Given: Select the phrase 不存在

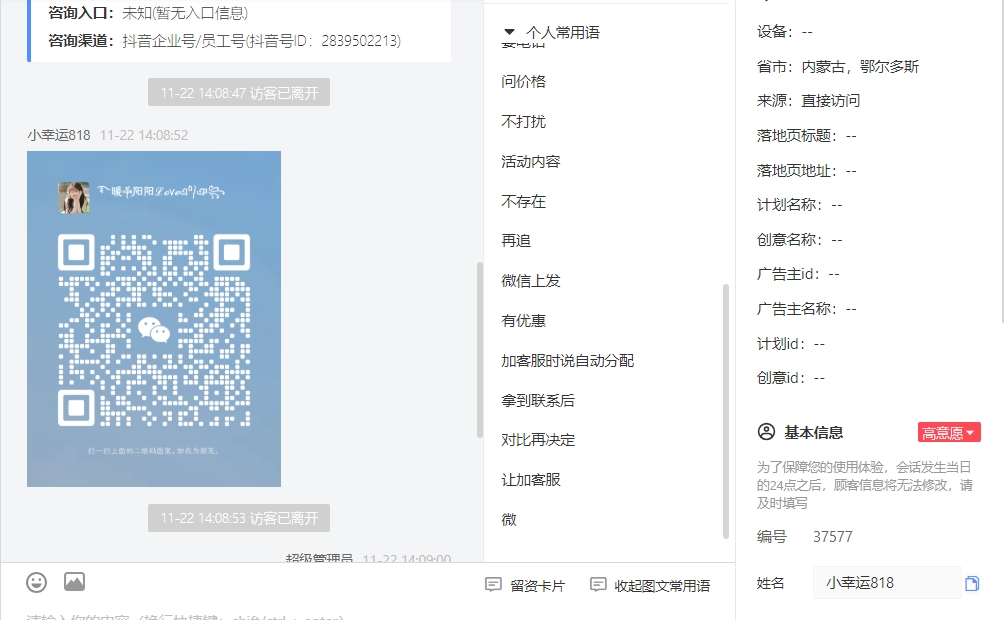Looking at the screenshot, I should point(523,202).
